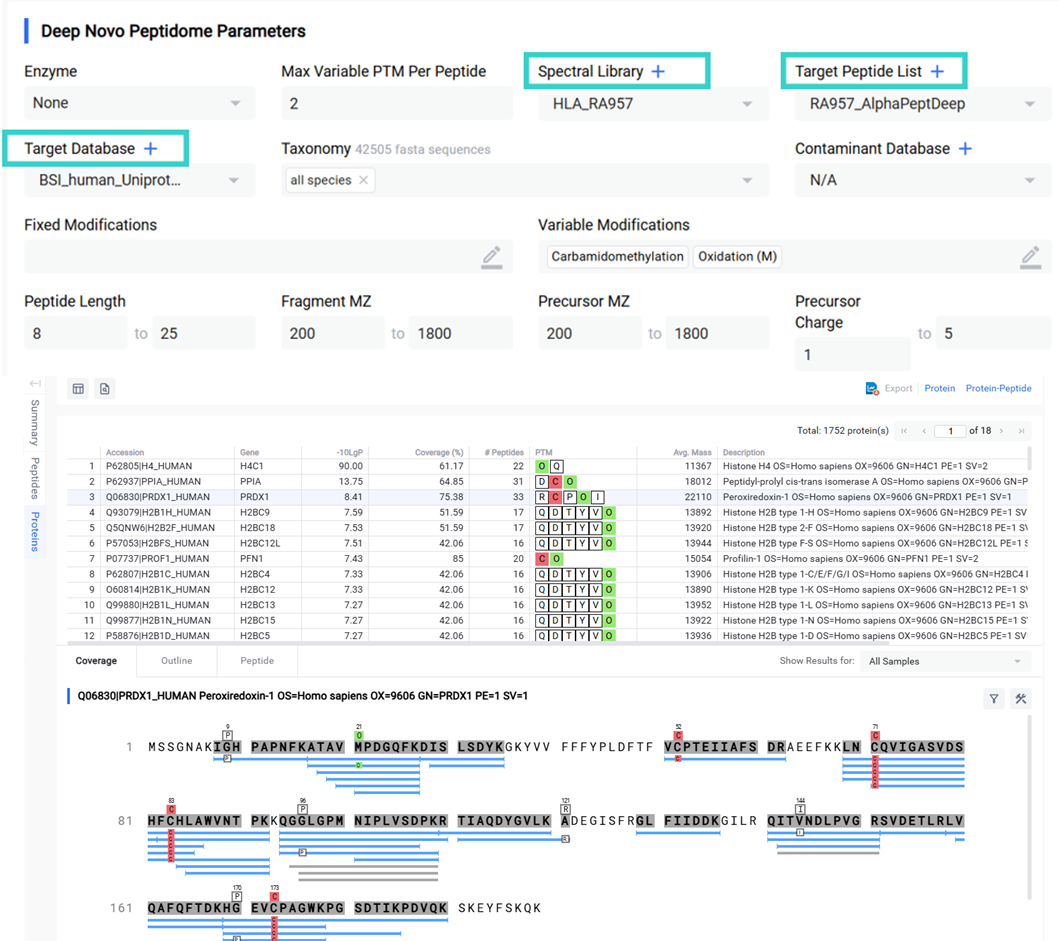Click the Protein export link
Viewport: 1059px width, 941px height.
(x=939, y=388)
